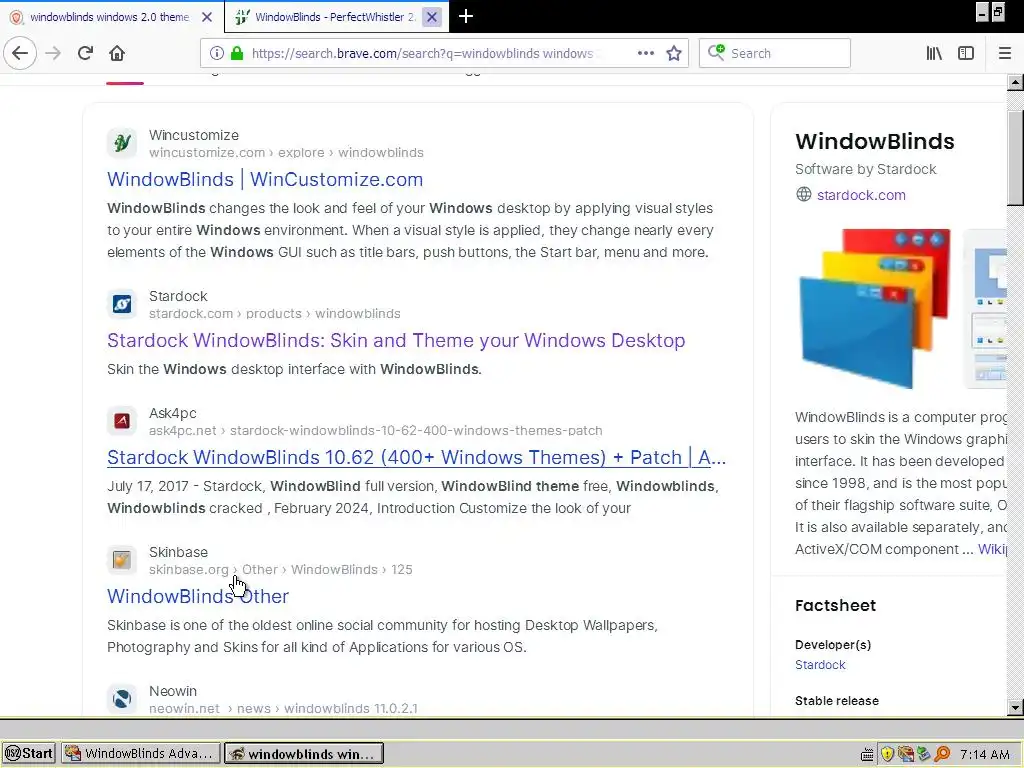Open the page actions three-dot menu
The height and width of the screenshot is (768, 1024).
[645, 53]
